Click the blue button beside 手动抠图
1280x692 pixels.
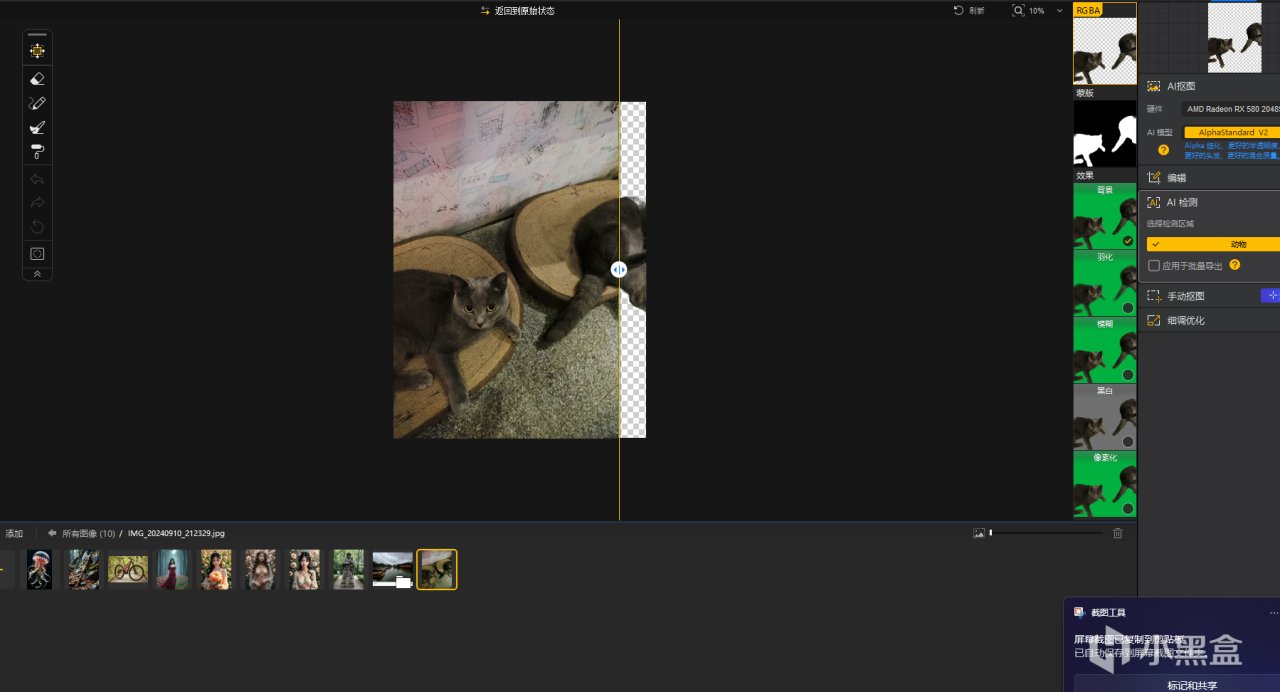point(1271,295)
